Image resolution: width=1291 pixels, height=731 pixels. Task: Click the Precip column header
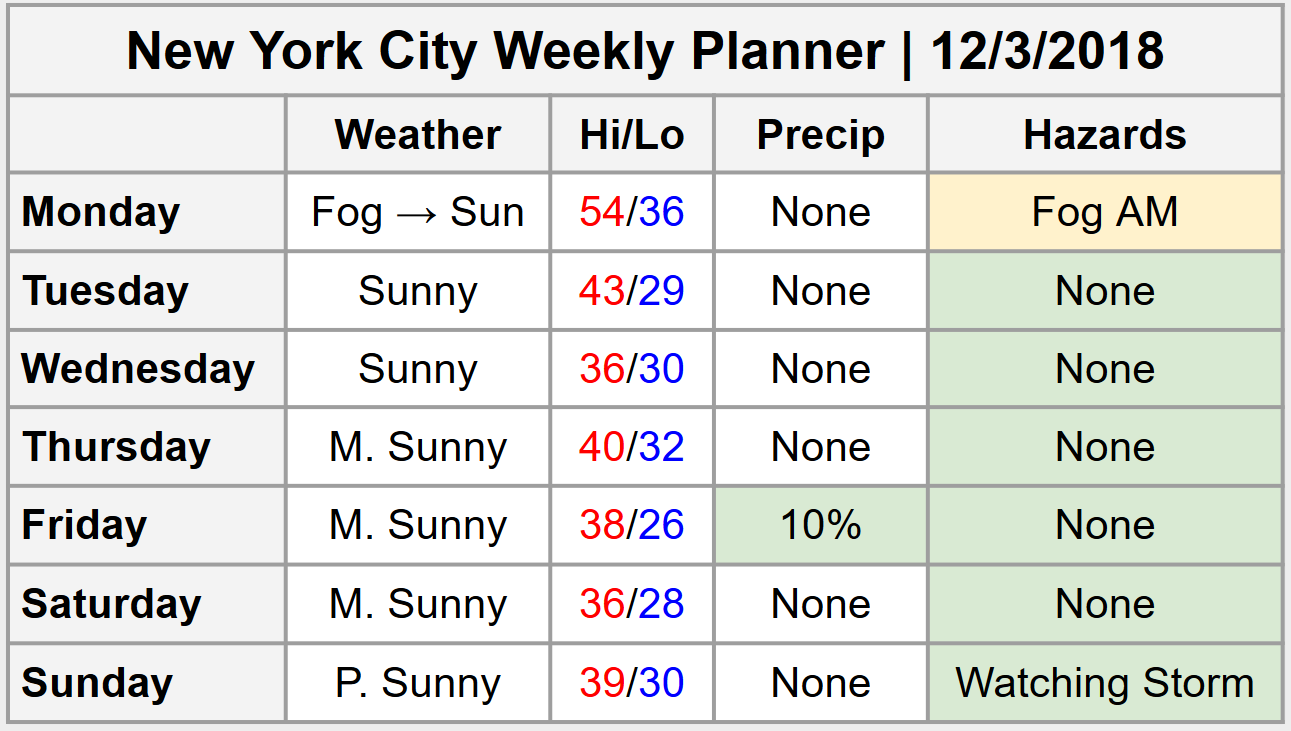click(821, 135)
